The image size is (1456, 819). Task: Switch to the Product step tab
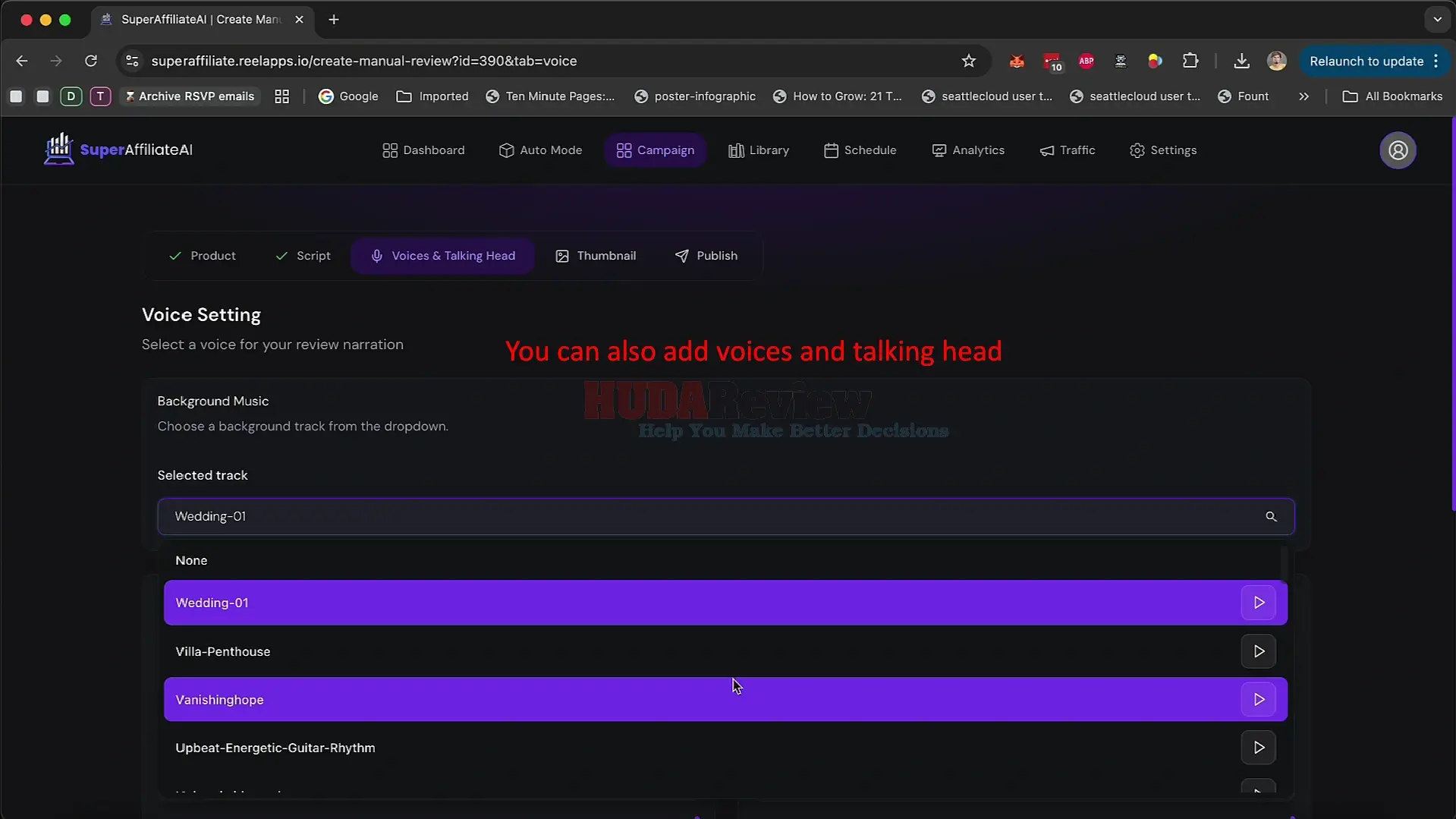[203, 256]
